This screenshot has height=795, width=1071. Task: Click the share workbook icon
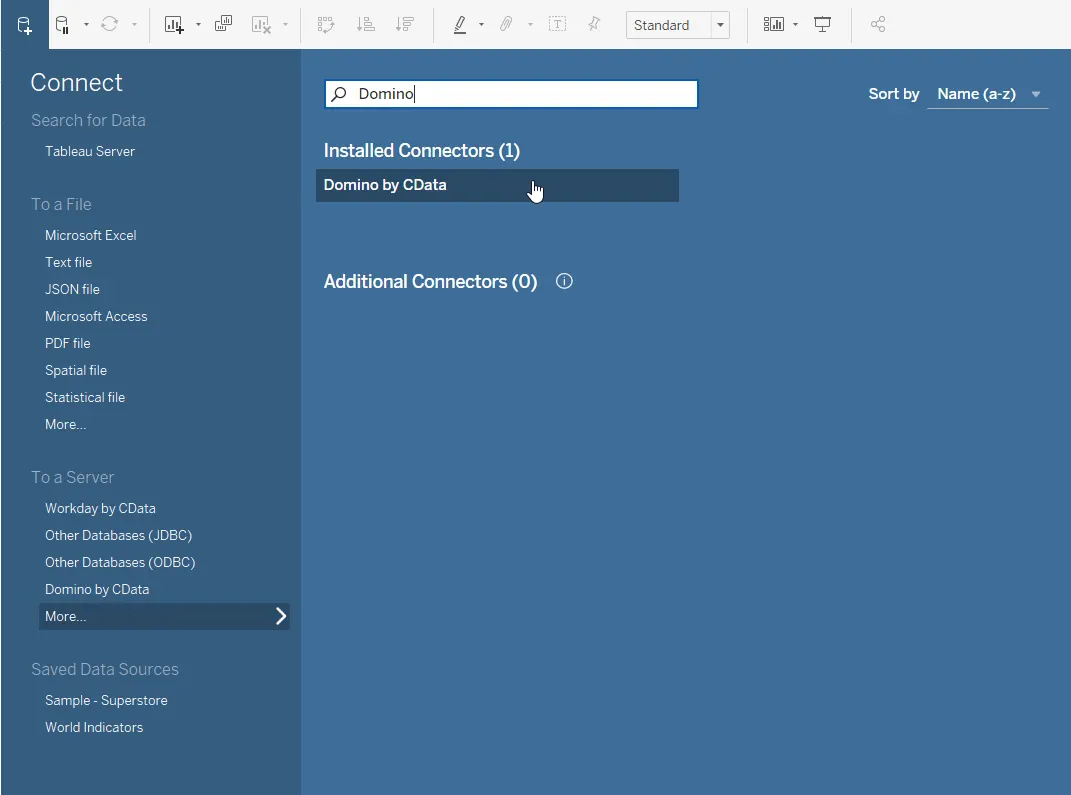(878, 25)
